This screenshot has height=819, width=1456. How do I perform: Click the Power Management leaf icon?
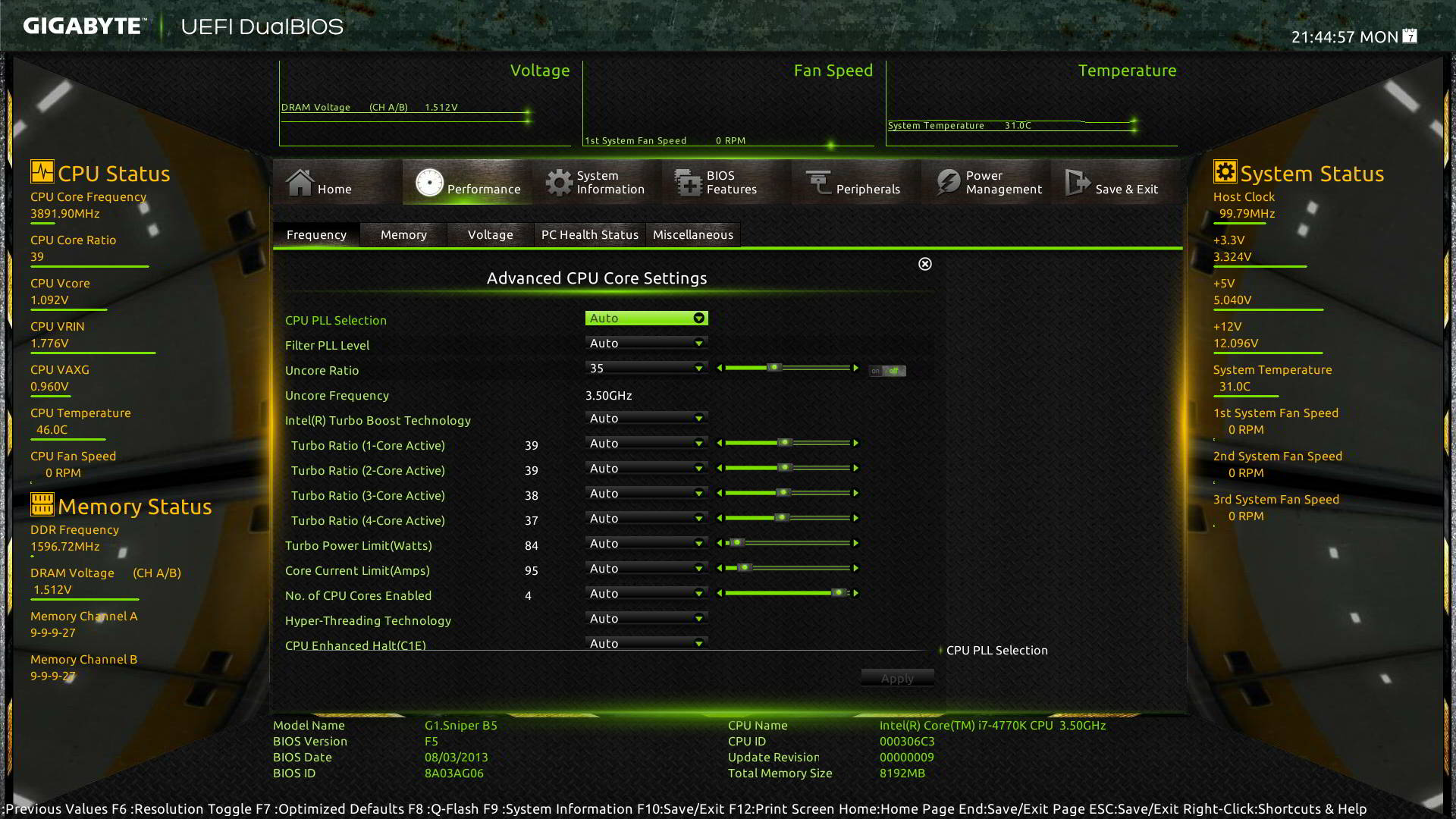click(948, 182)
